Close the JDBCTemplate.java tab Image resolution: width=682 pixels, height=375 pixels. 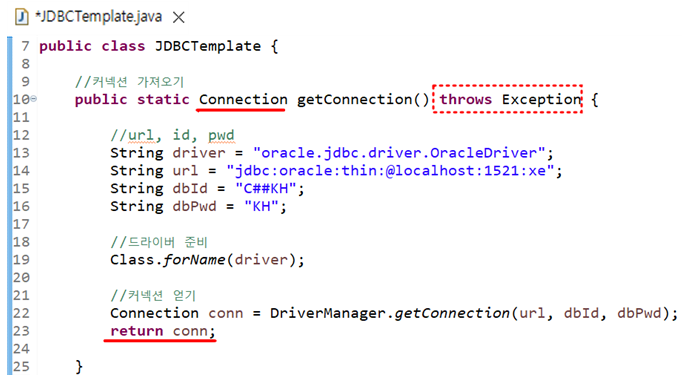[178, 17]
